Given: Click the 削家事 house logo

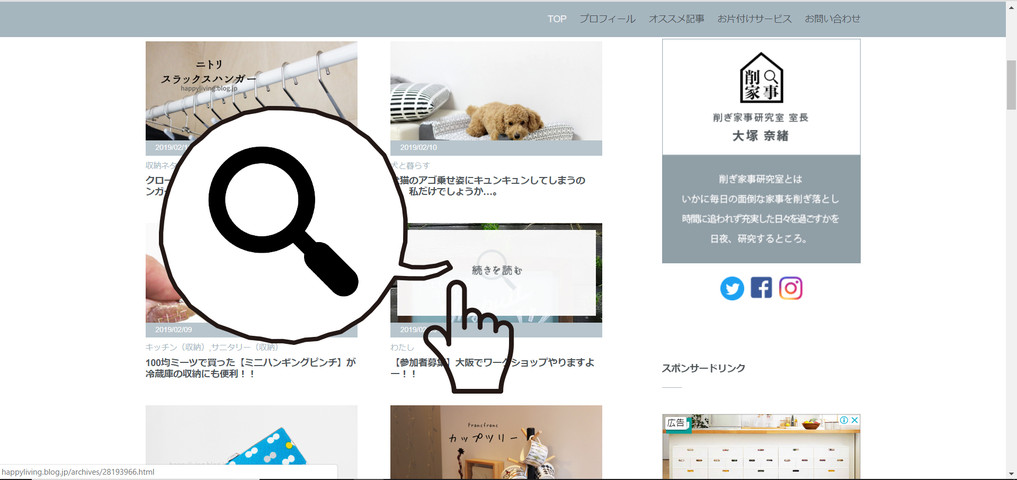Looking at the screenshot, I should coord(761,78).
